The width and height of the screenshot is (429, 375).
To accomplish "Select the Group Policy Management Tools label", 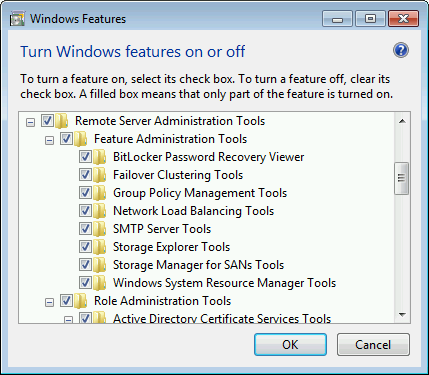I will (x=200, y=193).
